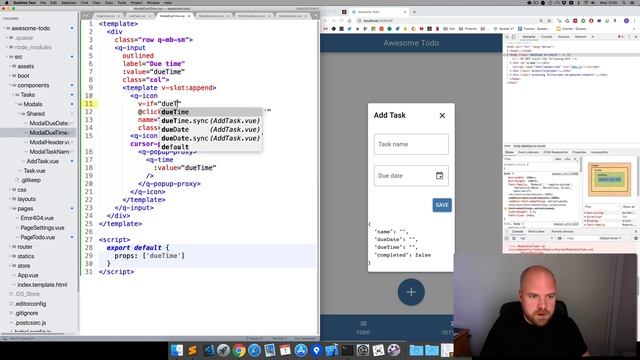This screenshot has width=640, height=360.
Task: Open PageTodo.vue in sidebar
Action: [38, 237]
